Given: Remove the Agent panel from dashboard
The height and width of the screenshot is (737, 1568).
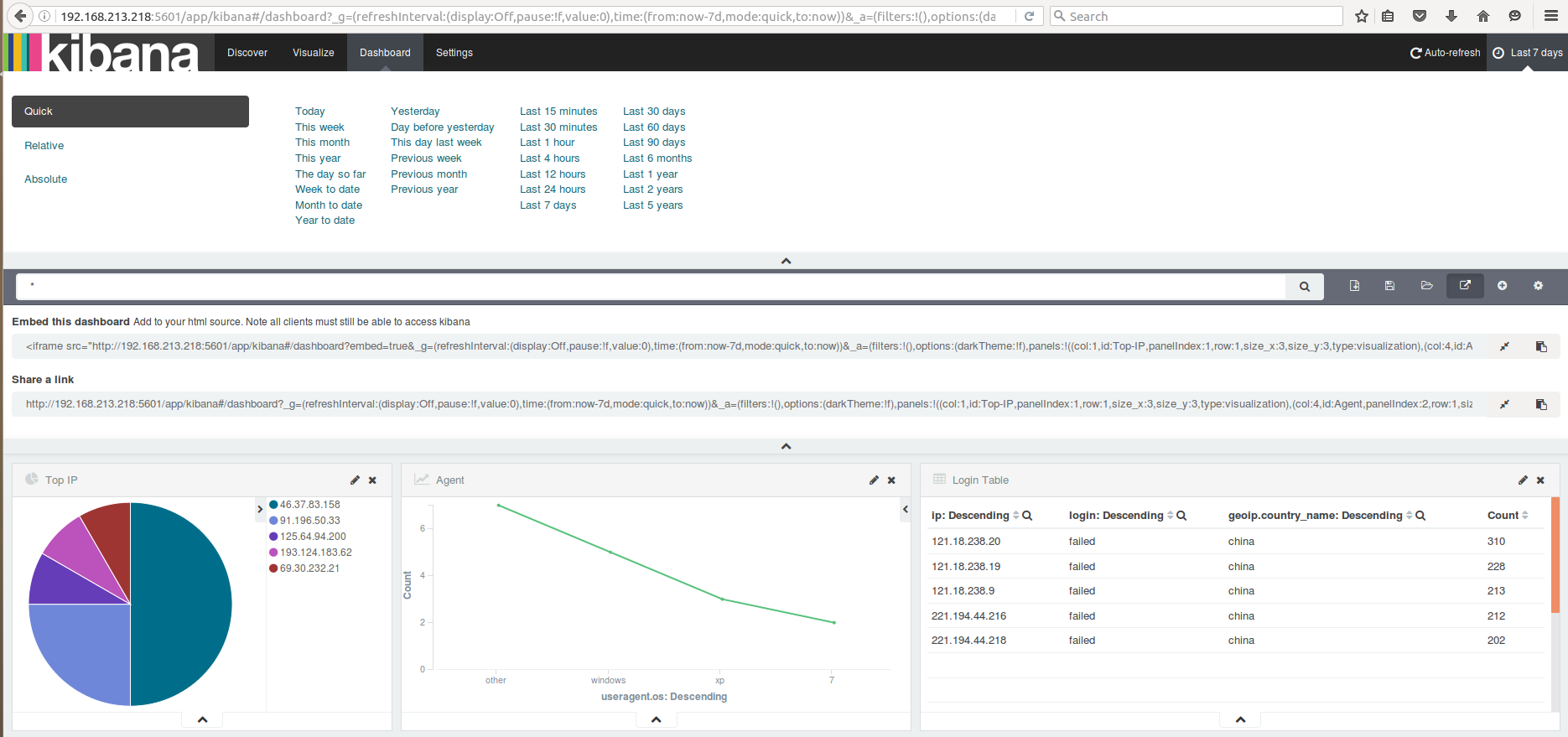Looking at the screenshot, I should pyautogui.click(x=891, y=480).
